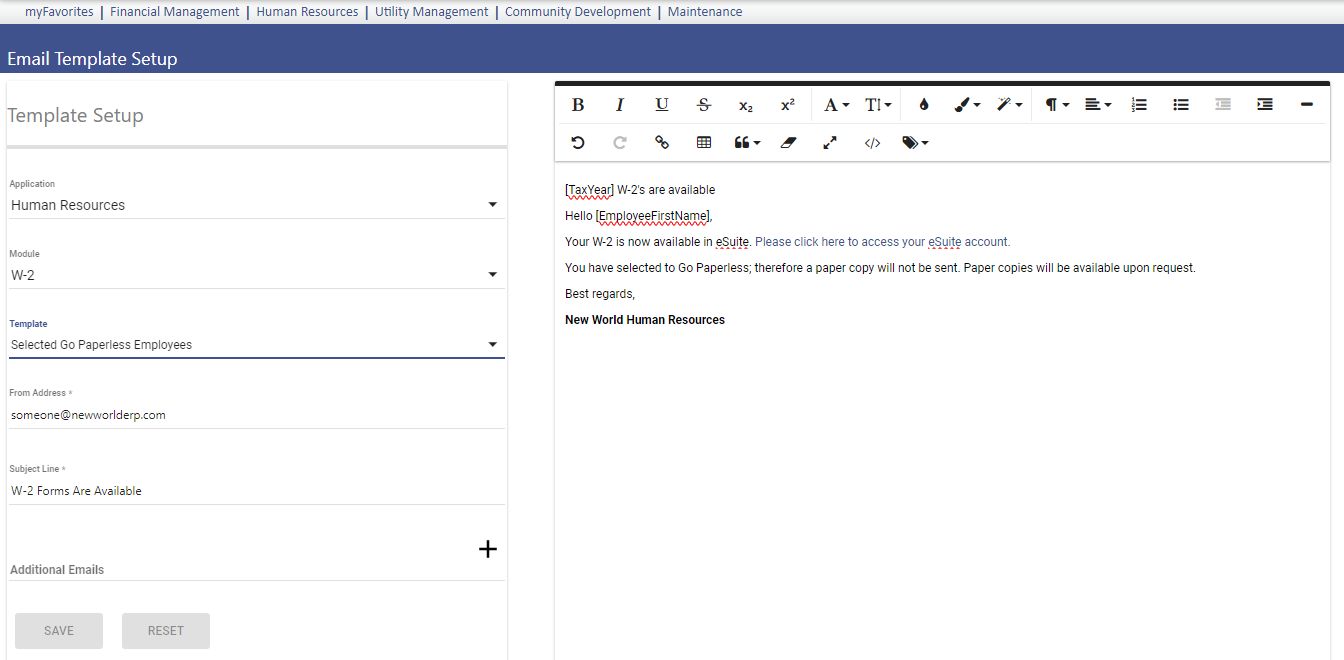Select the strikethrough formatting icon
This screenshot has height=660, width=1344.
click(x=703, y=104)
